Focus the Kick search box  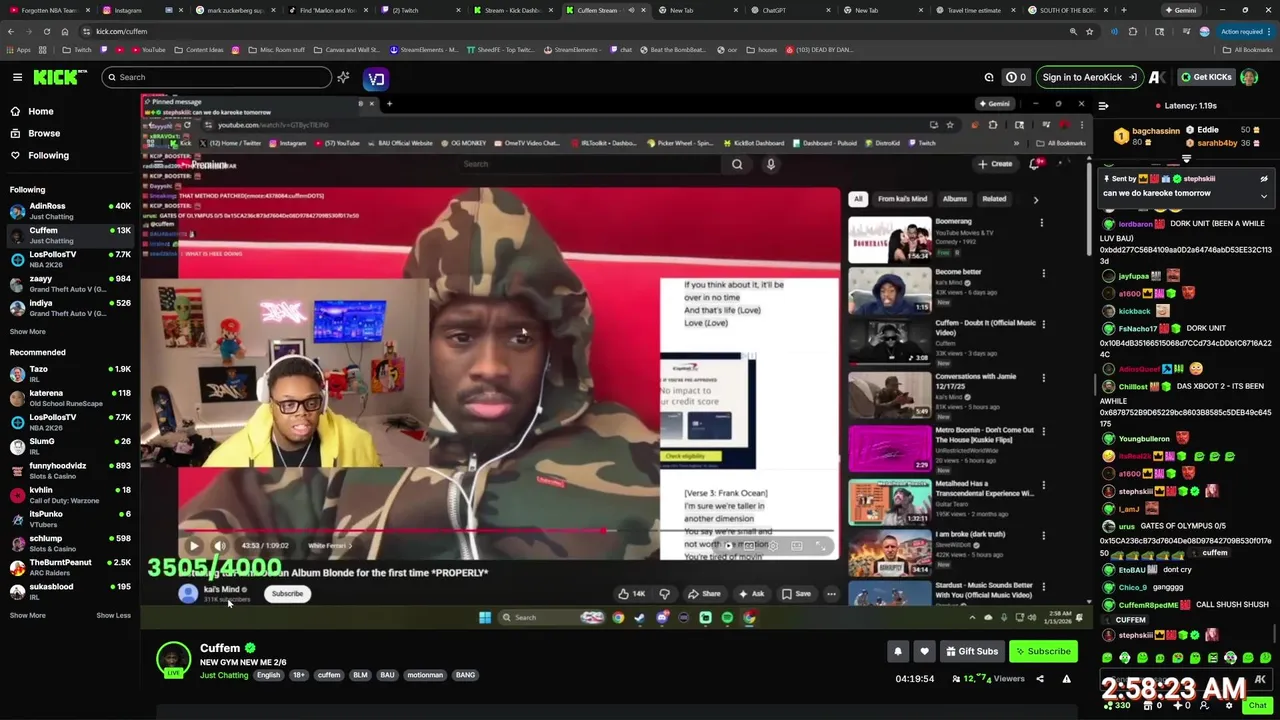pos(216,77)
